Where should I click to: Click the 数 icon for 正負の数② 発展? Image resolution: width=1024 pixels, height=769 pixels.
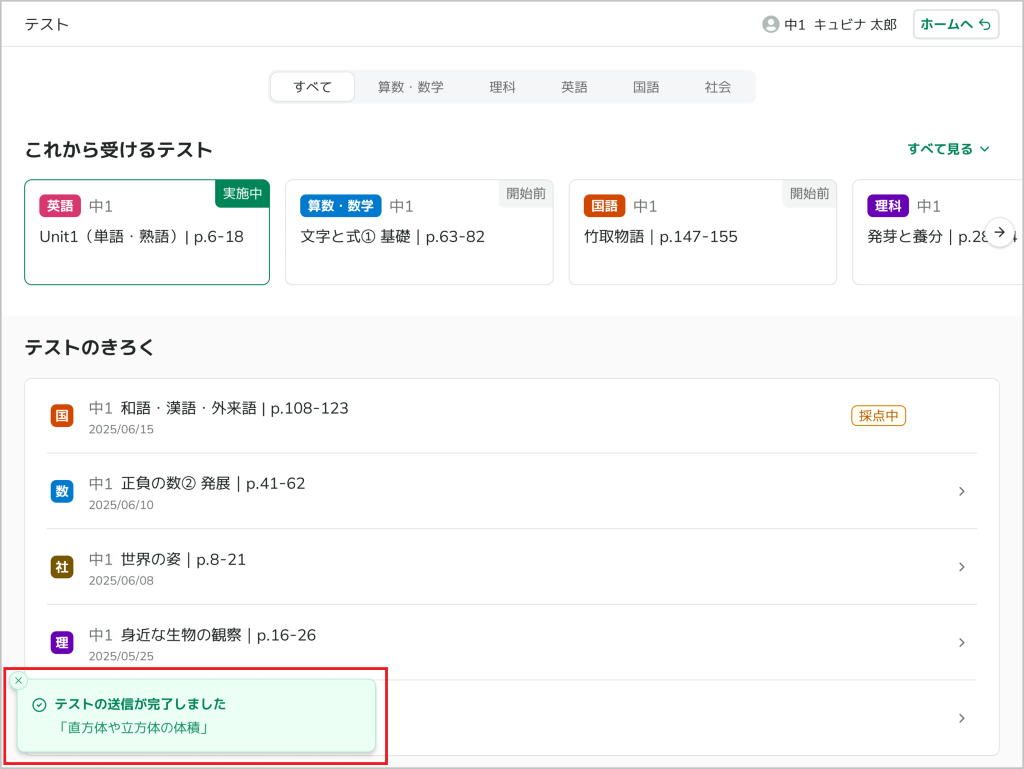[62, 491]
